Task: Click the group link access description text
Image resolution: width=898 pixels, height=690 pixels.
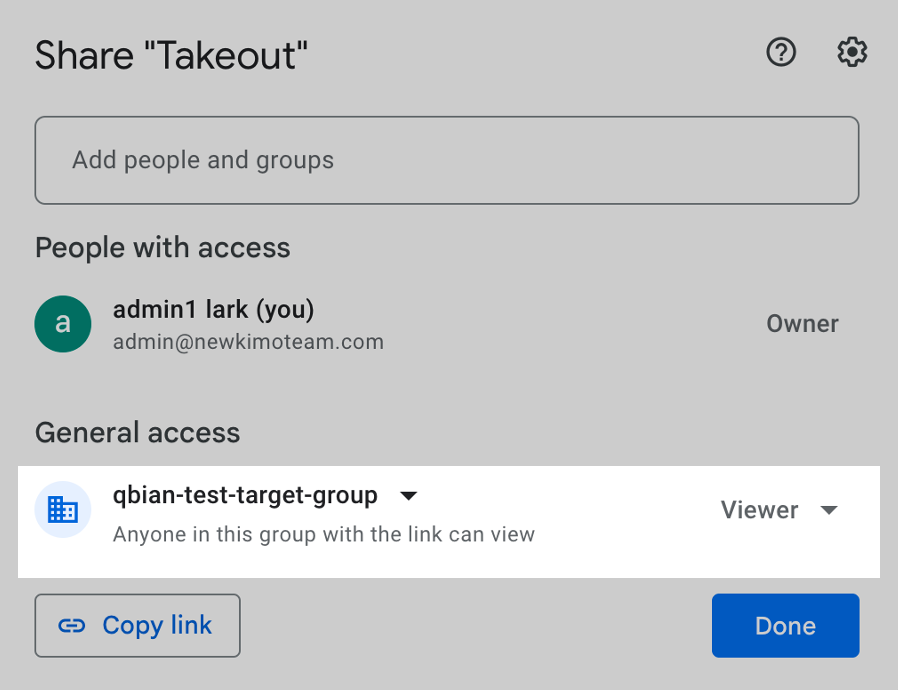Action: point(323,534)
